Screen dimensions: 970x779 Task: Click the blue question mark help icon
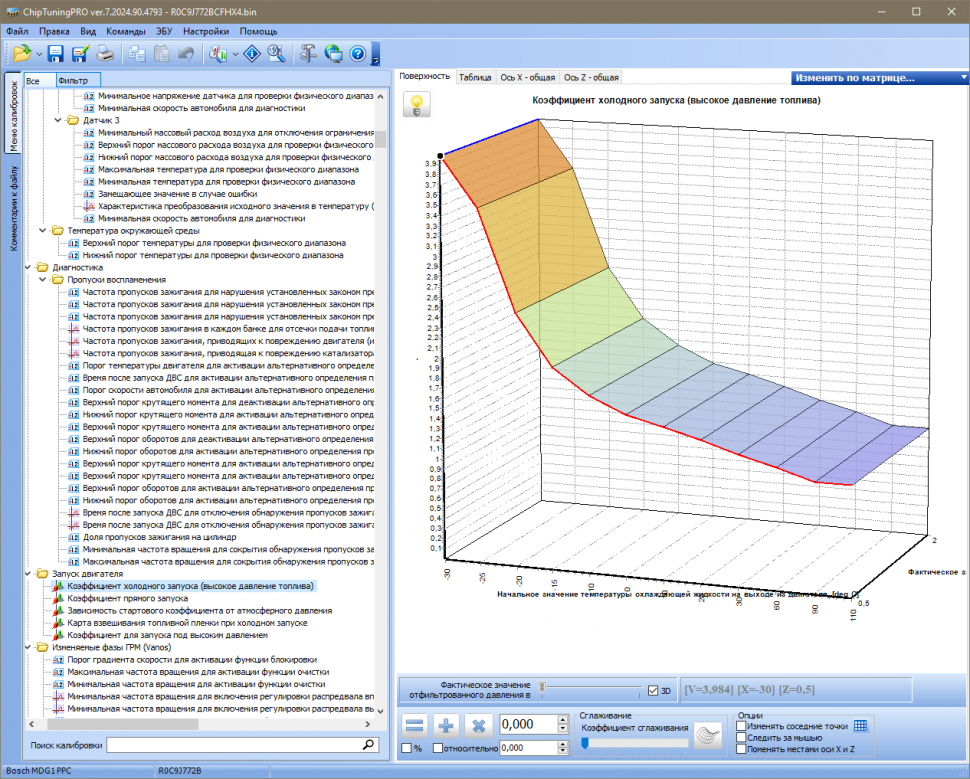coord(357,54)
